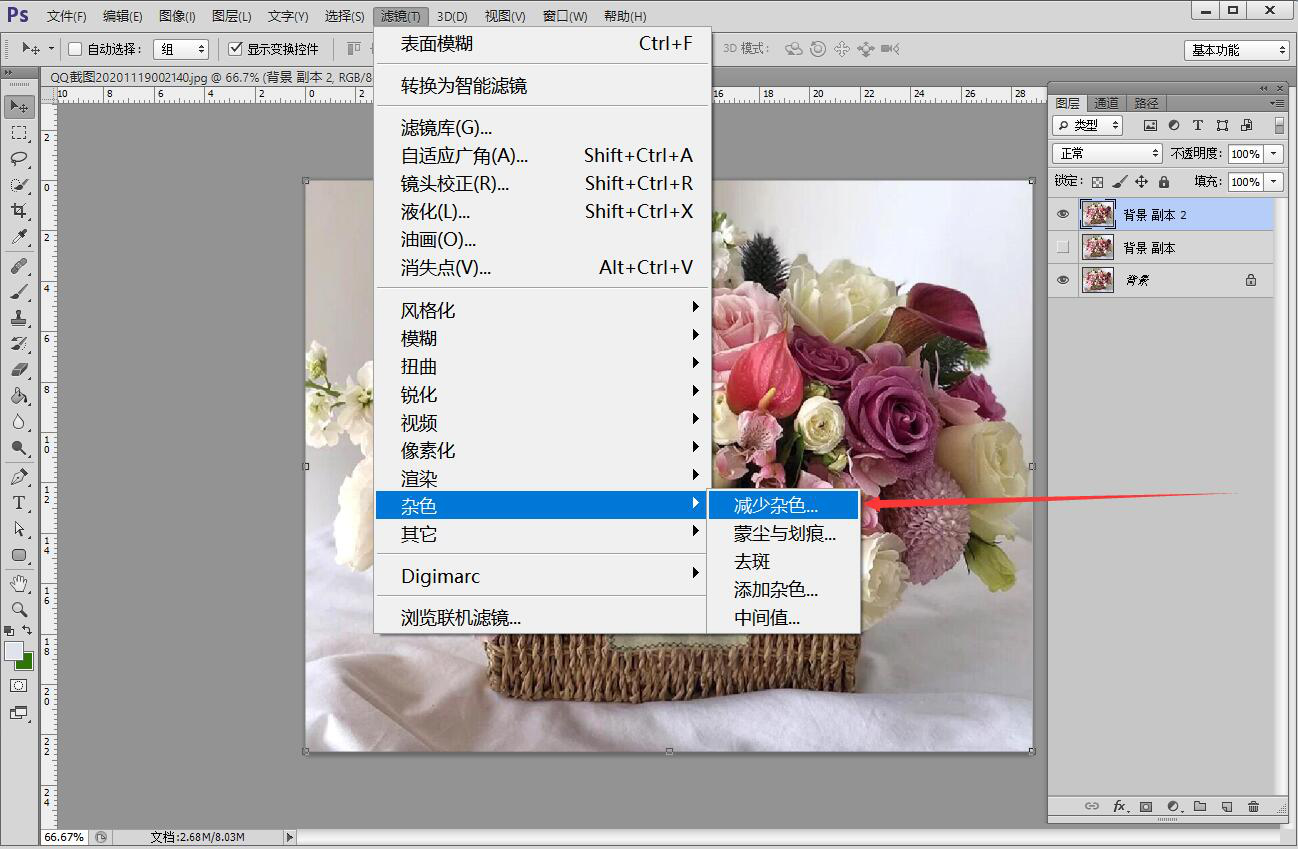Choose 添加杂色... from the submenu

click(783, 590)
